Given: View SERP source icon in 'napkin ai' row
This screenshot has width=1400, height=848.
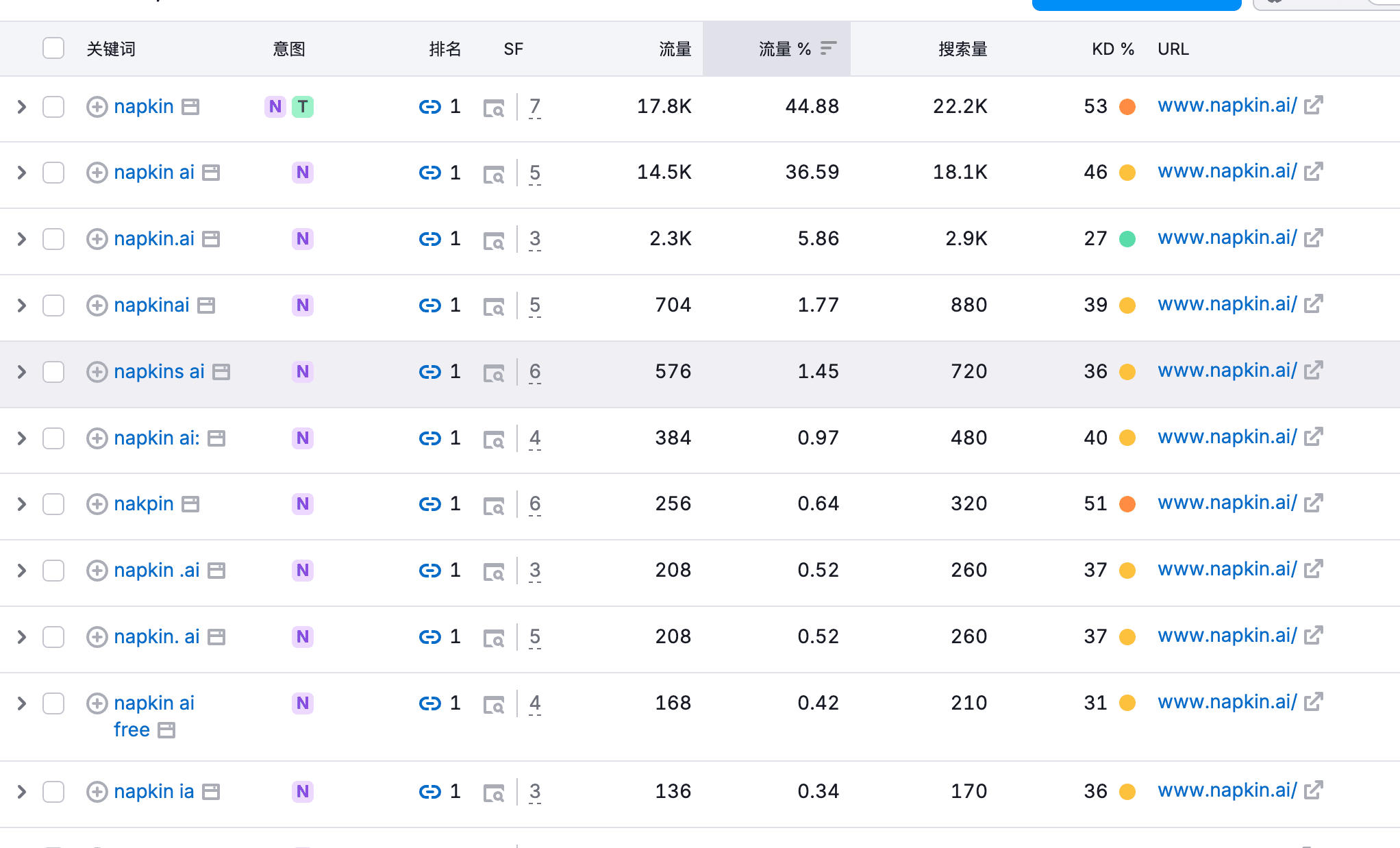Looking at the screenshot, I should (494, 175).
